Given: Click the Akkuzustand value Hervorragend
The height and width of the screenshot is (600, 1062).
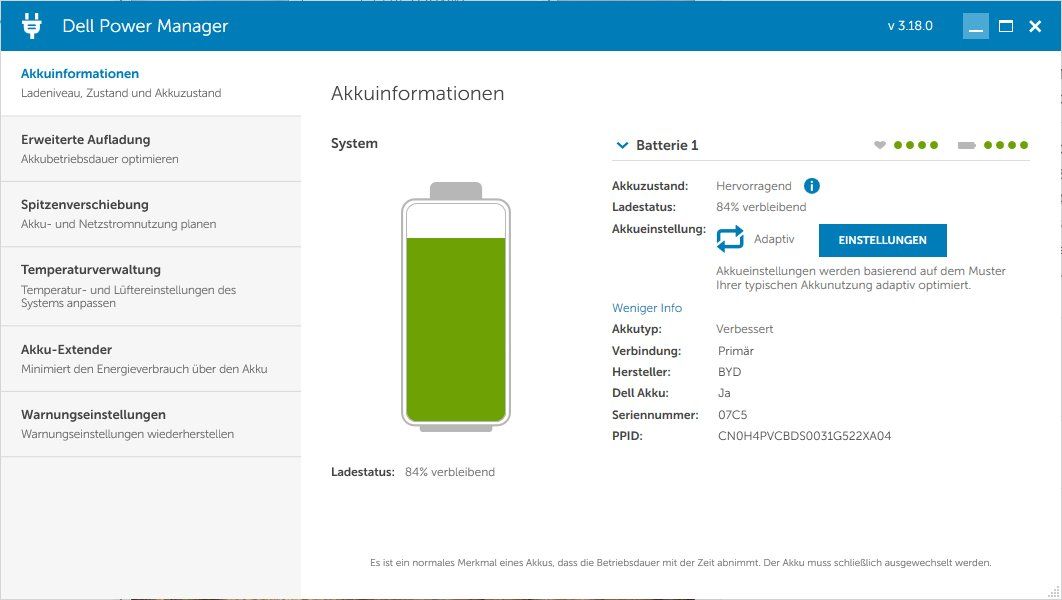Looking at the screenshot, I should point(754,186).
